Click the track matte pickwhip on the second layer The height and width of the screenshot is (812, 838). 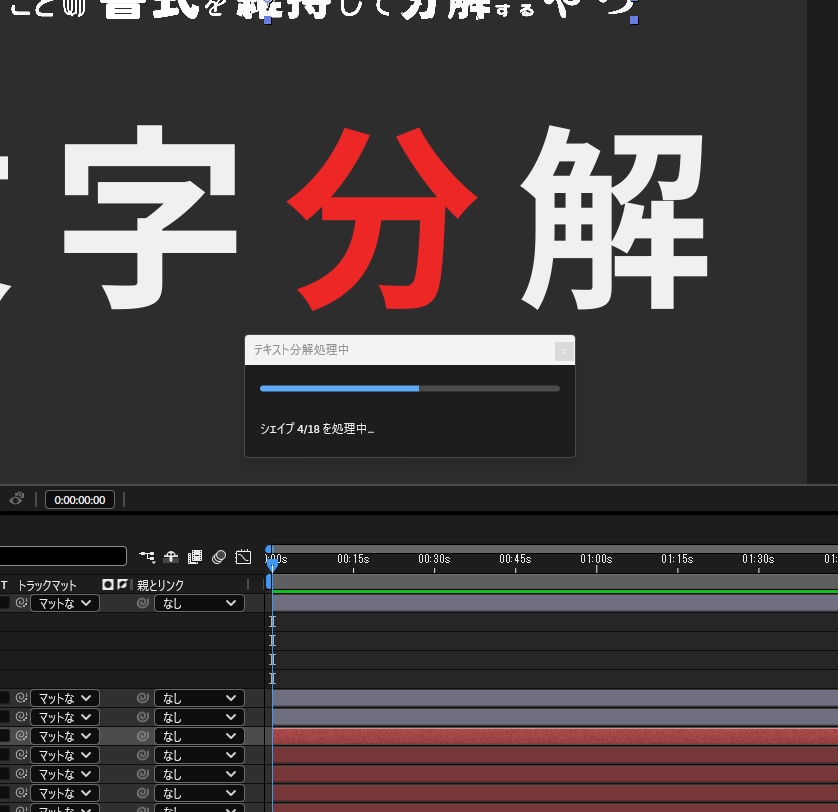[x=20, y=698]
